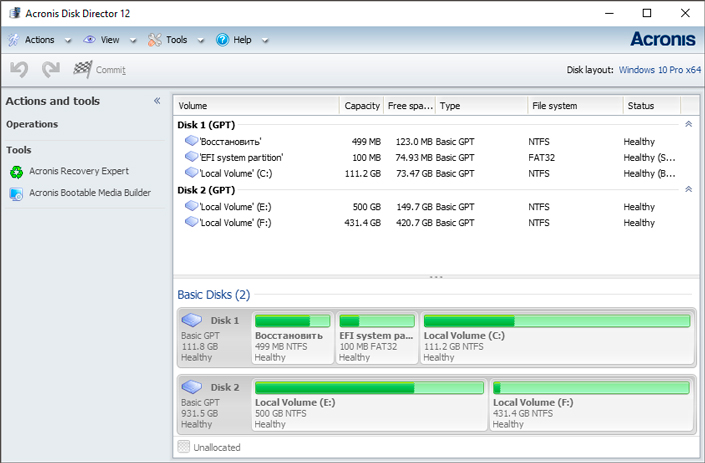Screen dimensions: 705x463
Task: Sort by the Free space column header
Action: (410, 106)
